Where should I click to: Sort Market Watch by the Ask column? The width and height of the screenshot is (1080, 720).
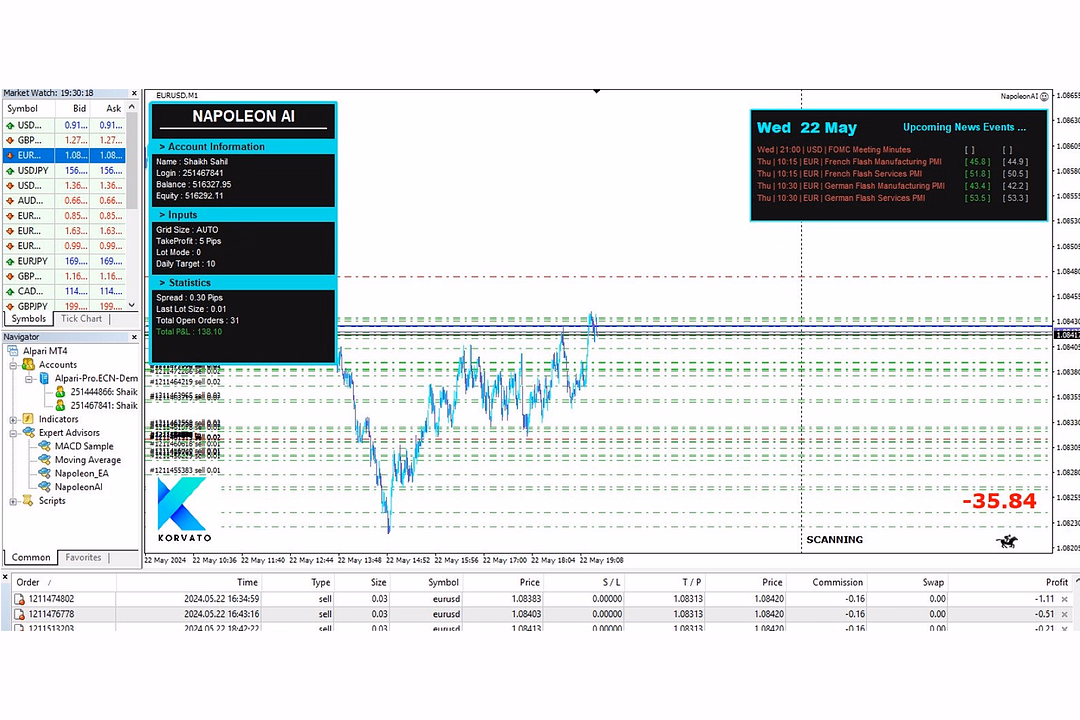point(107,108)
